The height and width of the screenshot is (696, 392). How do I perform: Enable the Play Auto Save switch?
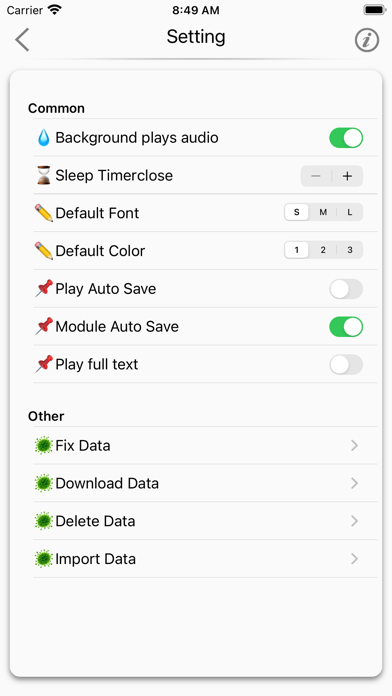point(346,289)
